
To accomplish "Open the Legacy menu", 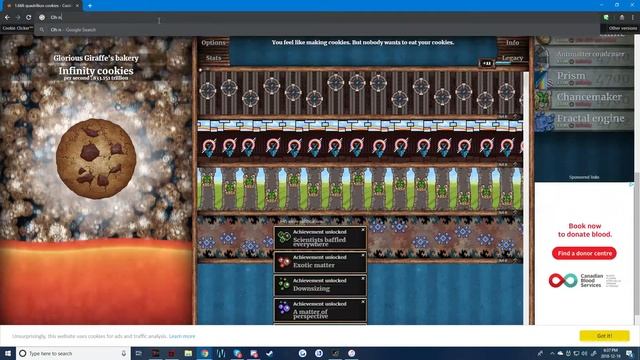I will (x=513, y=58).
